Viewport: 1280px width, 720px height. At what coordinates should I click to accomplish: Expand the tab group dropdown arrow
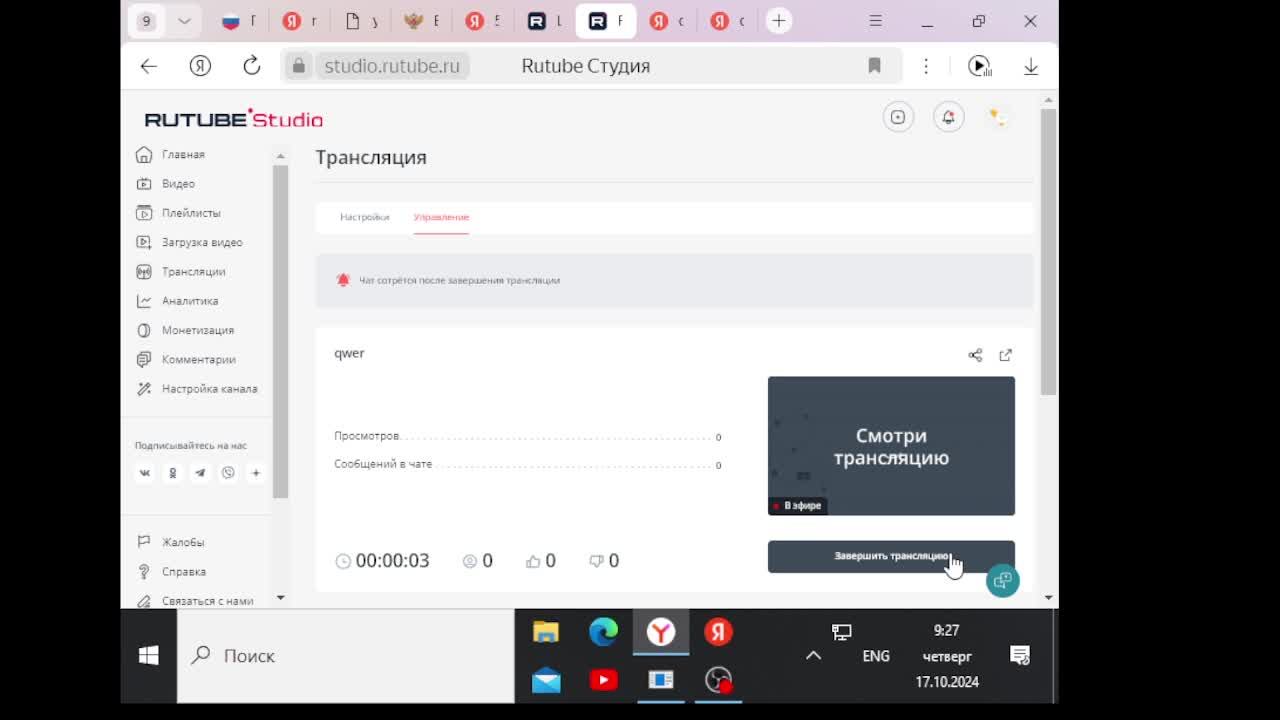point(184,21)
